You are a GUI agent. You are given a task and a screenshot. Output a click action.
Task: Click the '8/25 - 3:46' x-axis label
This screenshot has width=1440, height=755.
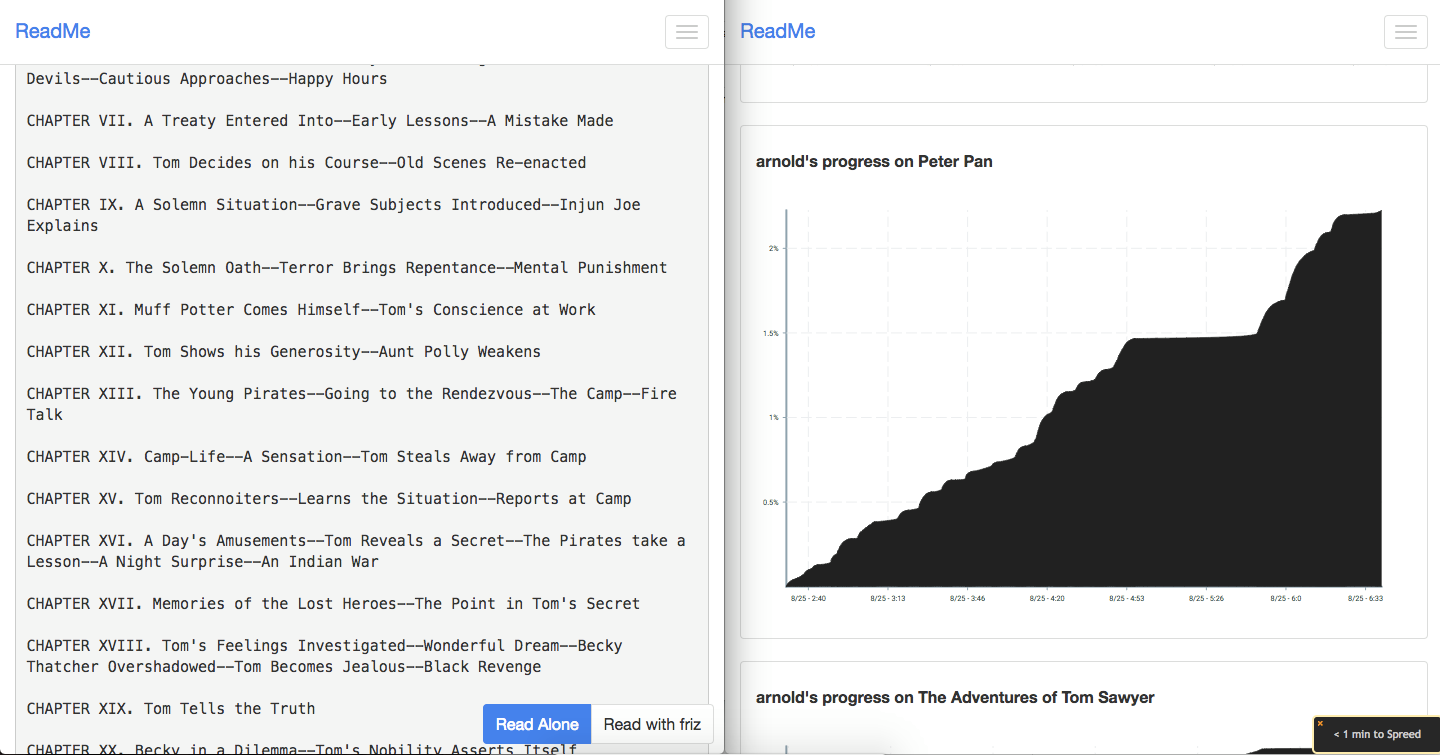coord(967,598)
